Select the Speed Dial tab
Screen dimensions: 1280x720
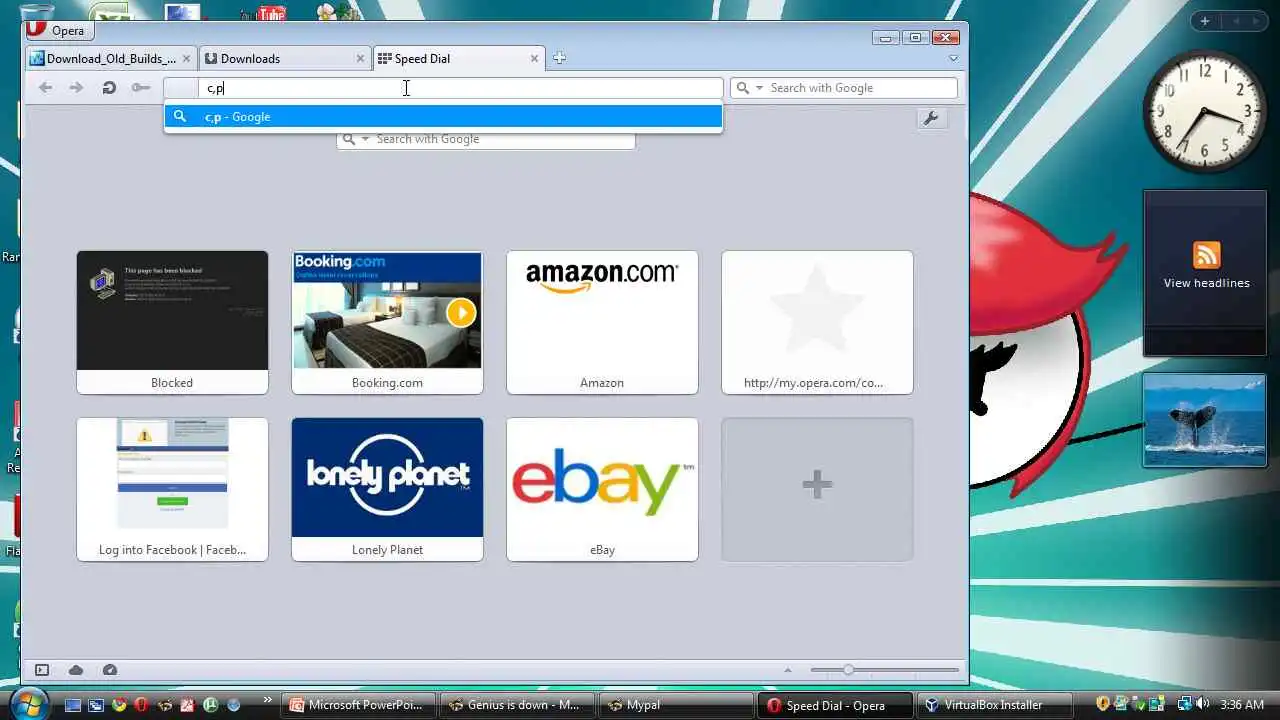(458, 59)
